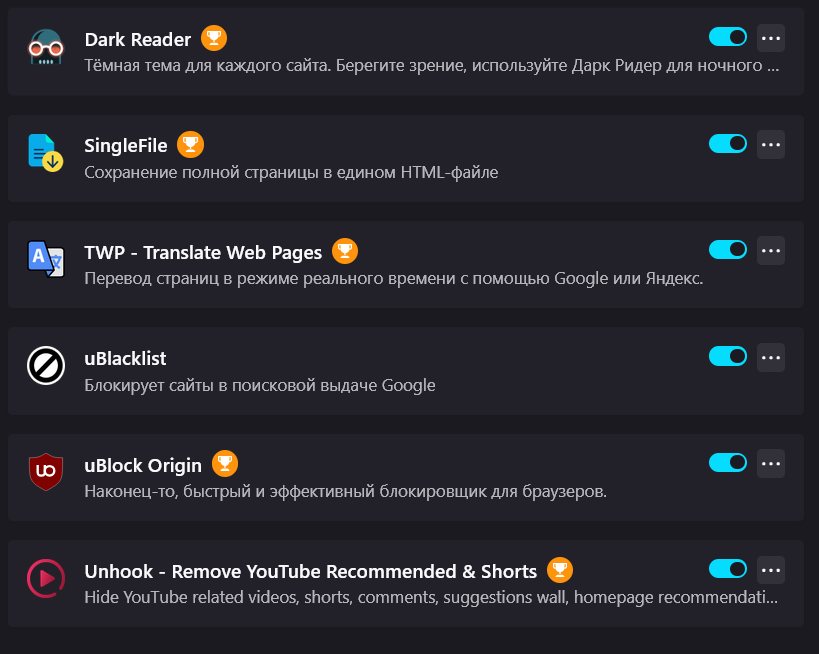Select the TWP - Translate Web Pages card

point(406,264)
